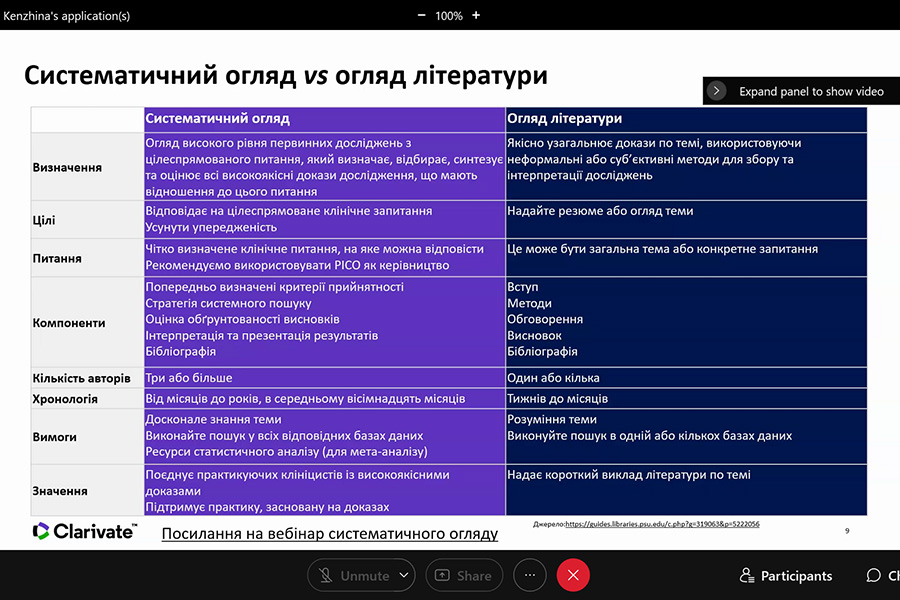
Task: Click 'Kenzhina's application(s)' title text
Action: (x=67, y=16)
